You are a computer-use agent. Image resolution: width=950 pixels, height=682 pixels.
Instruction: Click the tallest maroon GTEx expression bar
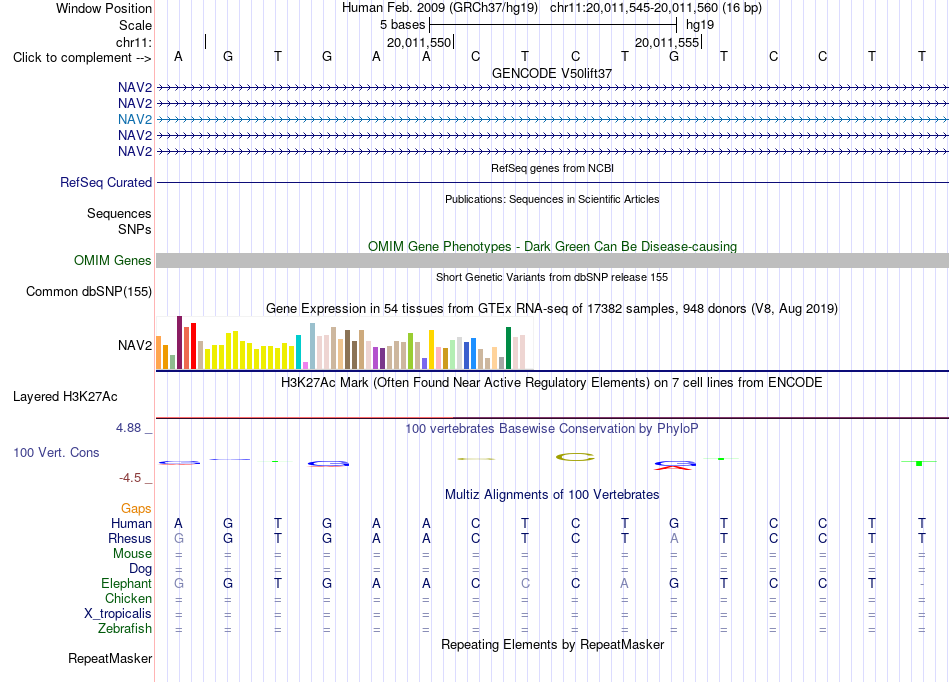179,342
